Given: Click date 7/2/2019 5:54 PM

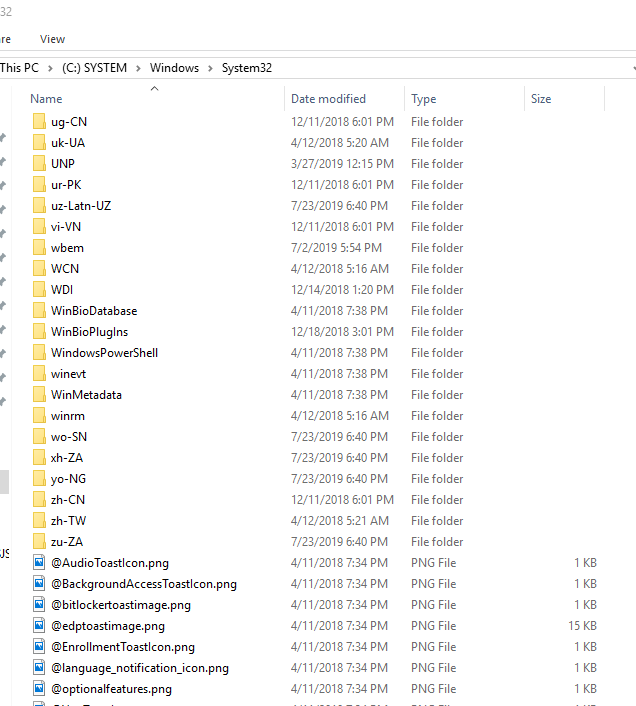Looking at the screenshot, I should click(336, 248).
